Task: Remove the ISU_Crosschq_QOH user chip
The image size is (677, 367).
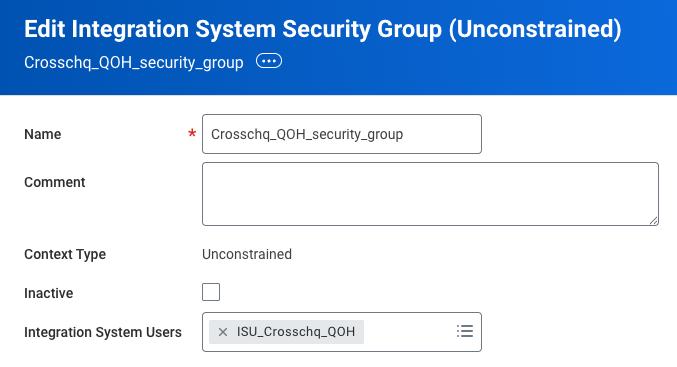Action: [x=223, y=332]
